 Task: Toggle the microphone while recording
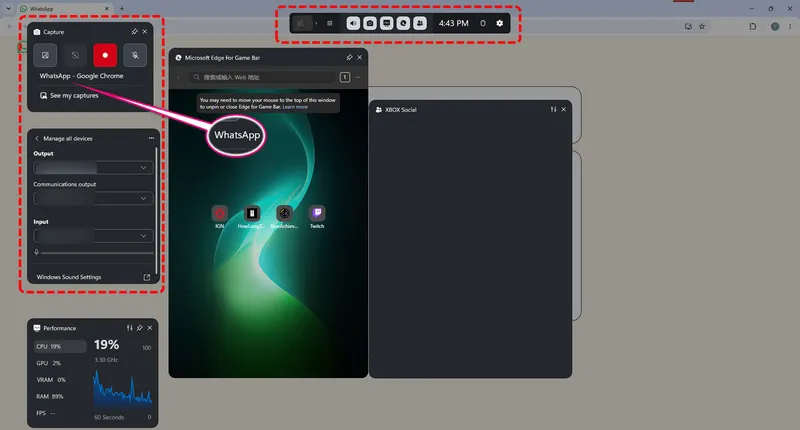pyautogui.click(x=135, y=55)
